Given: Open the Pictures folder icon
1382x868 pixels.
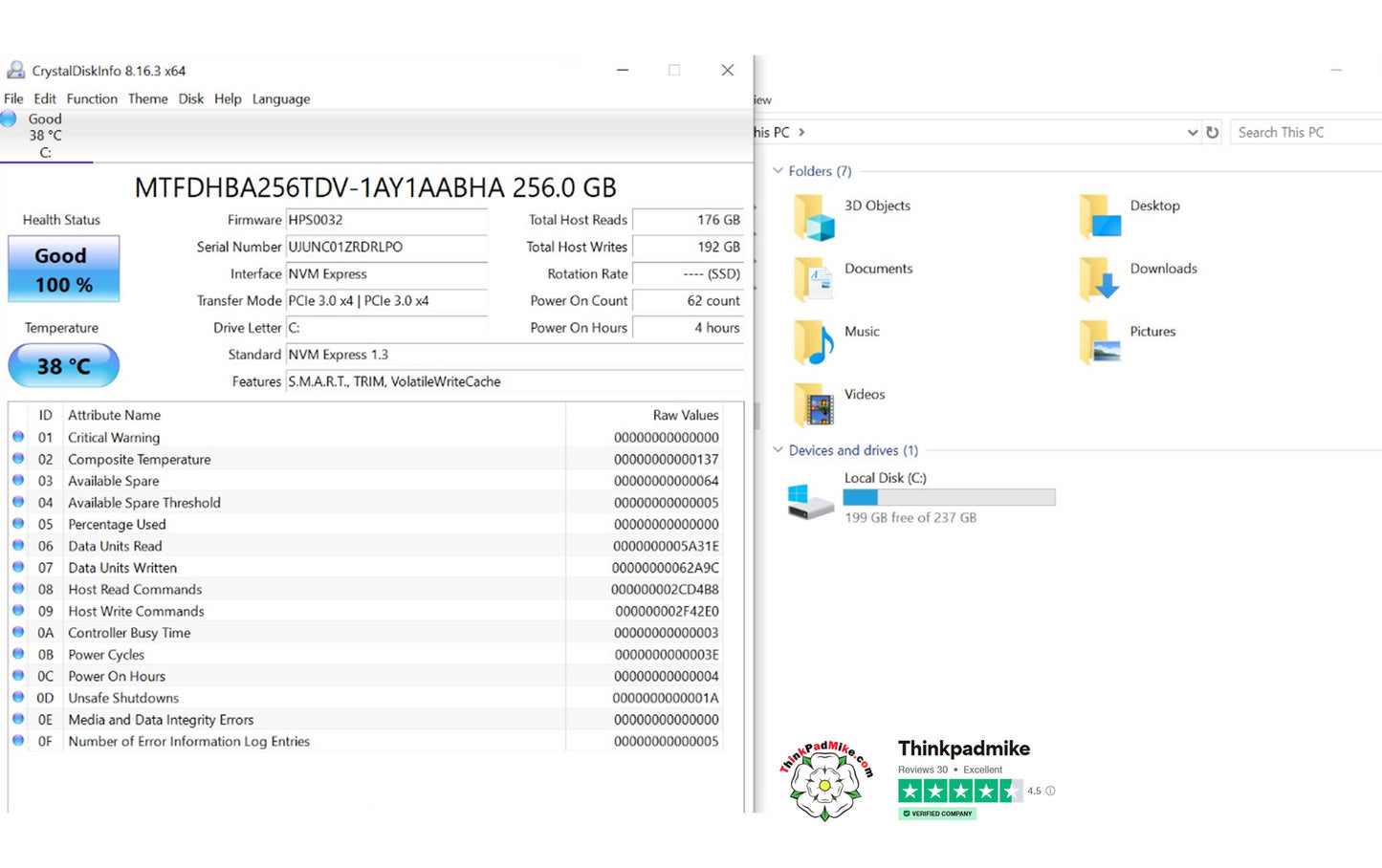Looking at the screenshot, I should [1100, 342].
